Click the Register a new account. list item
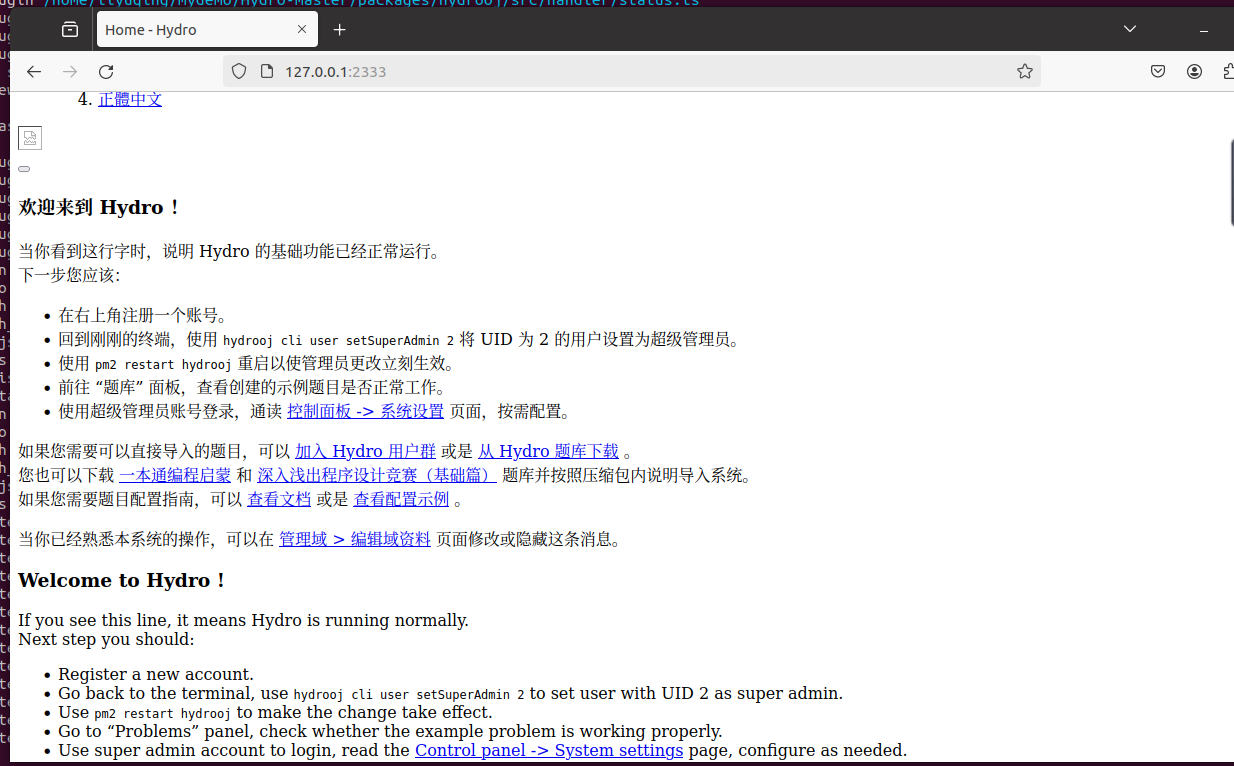1234x766 pixels. pyautogui.click(x=156, y=674)
